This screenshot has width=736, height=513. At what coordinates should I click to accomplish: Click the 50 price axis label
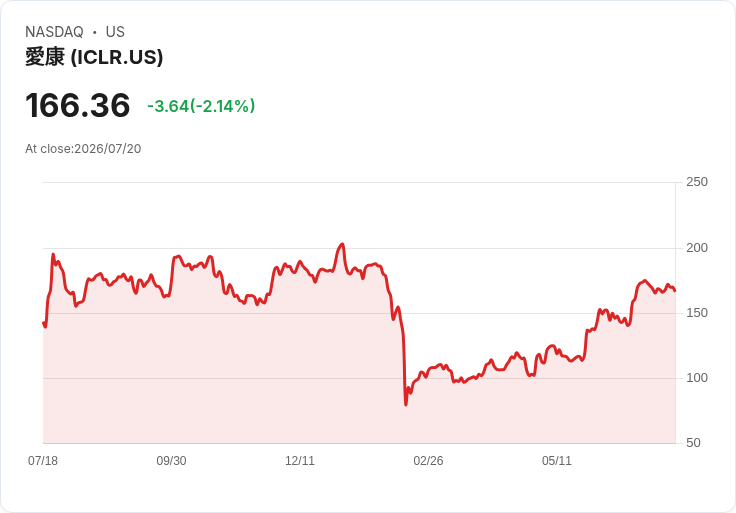point(693,443)
